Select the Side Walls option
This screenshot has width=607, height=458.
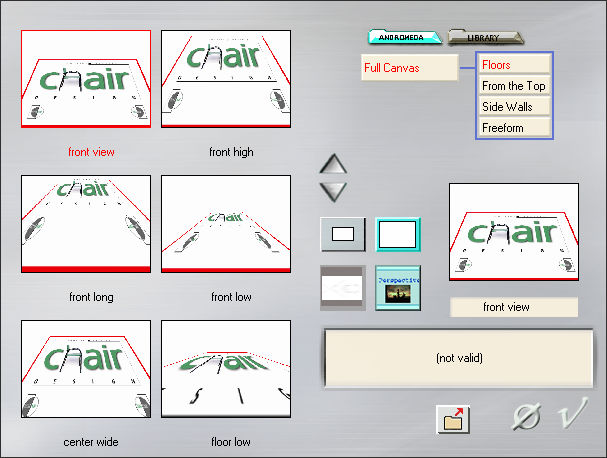(514, 107)
